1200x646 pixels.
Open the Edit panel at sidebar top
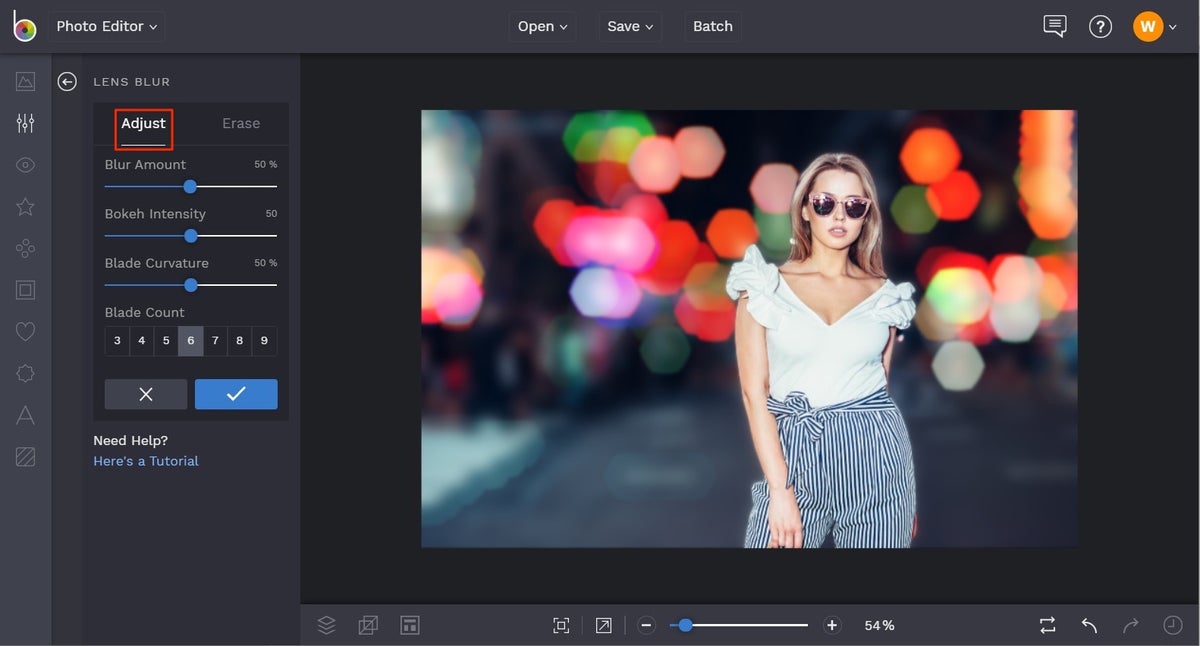click(x=25, y=123)
